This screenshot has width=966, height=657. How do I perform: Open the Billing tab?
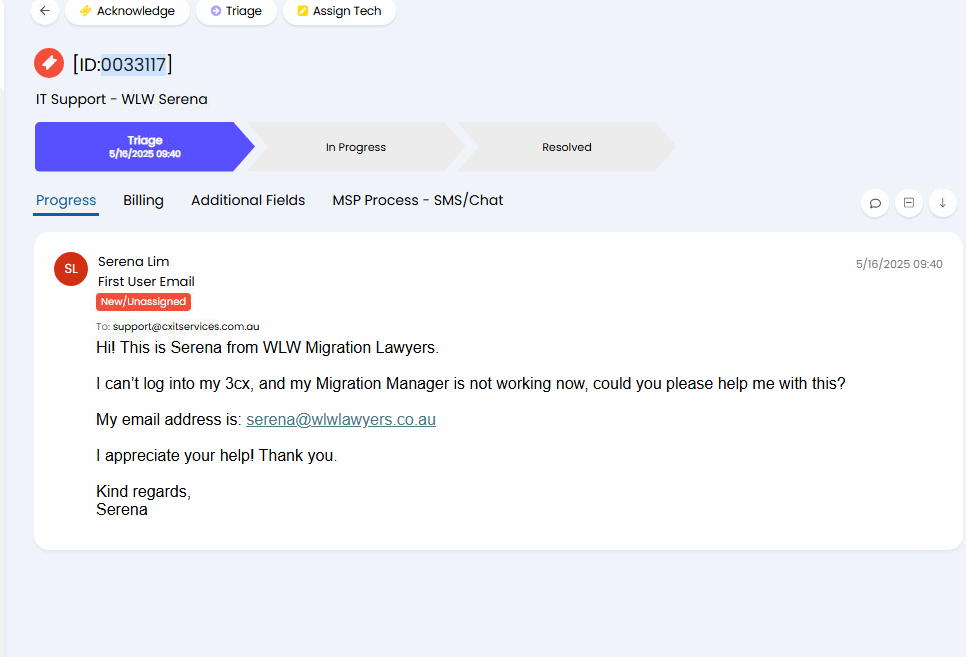click(x=144, y=200)
